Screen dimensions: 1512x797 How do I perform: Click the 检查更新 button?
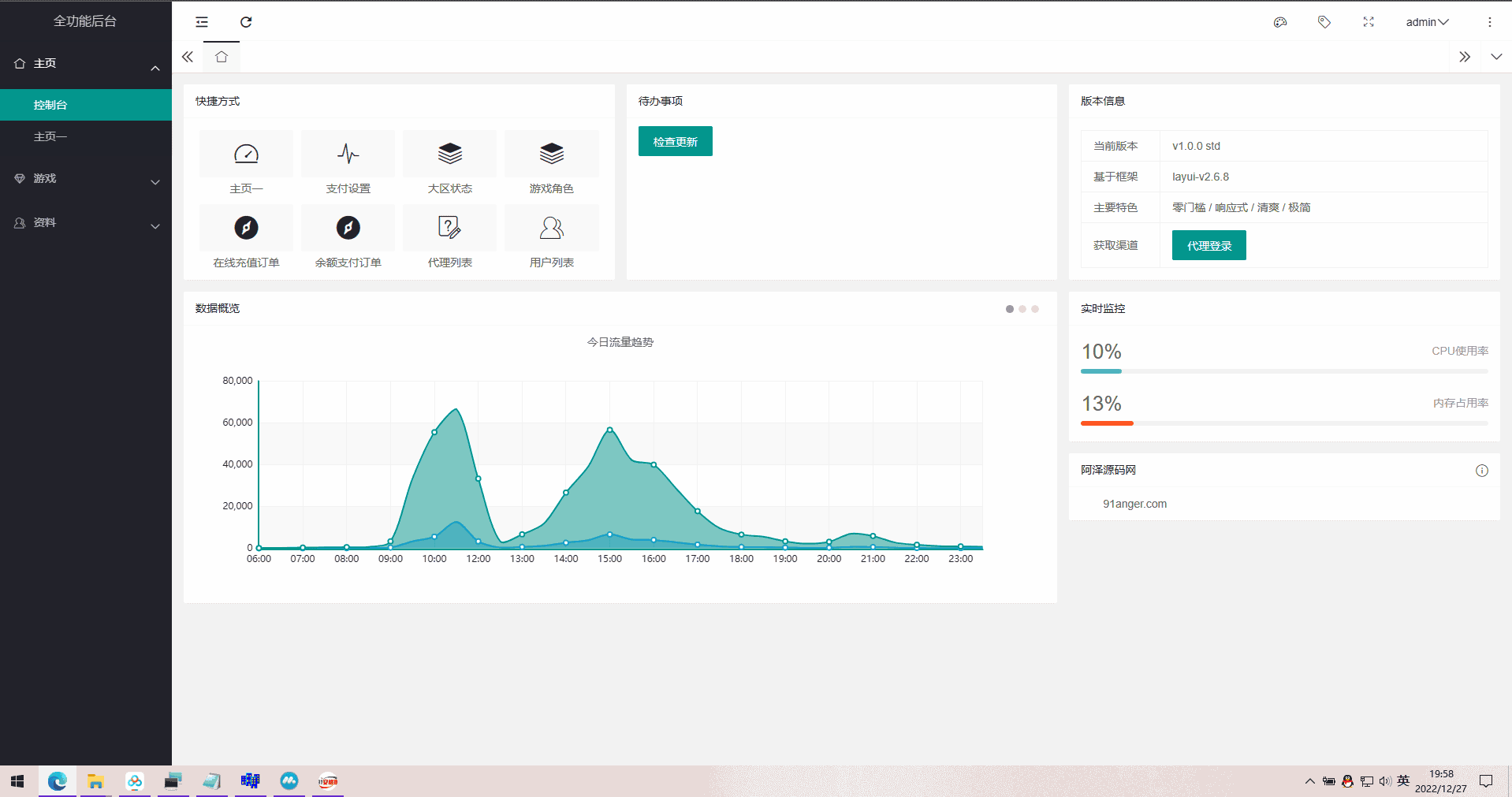coord(675,142)
